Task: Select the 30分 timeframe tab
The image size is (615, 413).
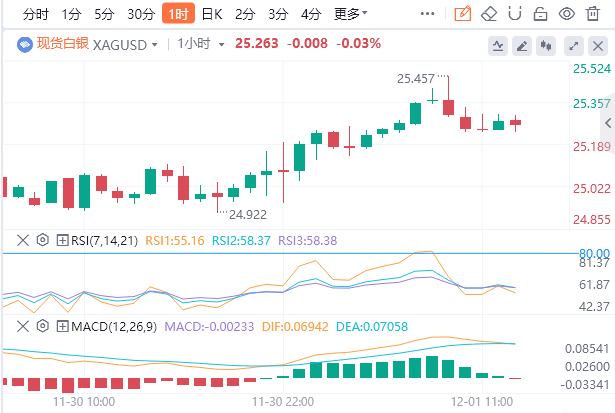Action: (141, 14)
